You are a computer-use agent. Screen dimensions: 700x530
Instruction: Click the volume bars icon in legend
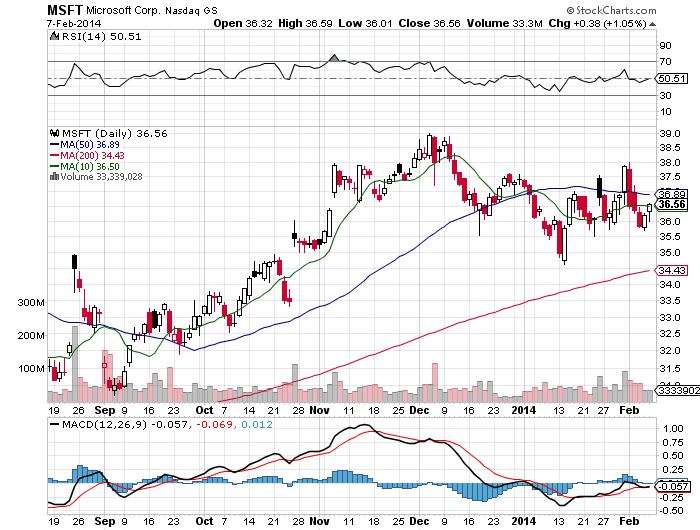54,176
